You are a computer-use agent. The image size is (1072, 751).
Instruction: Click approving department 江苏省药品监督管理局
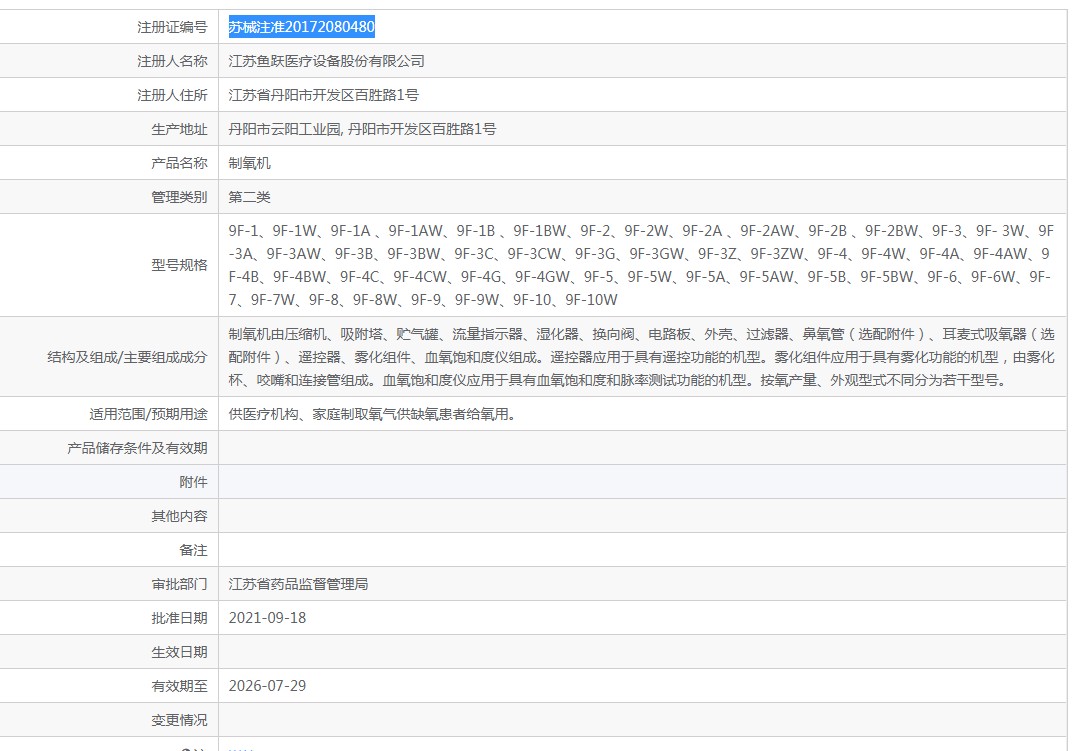[298, 584]
